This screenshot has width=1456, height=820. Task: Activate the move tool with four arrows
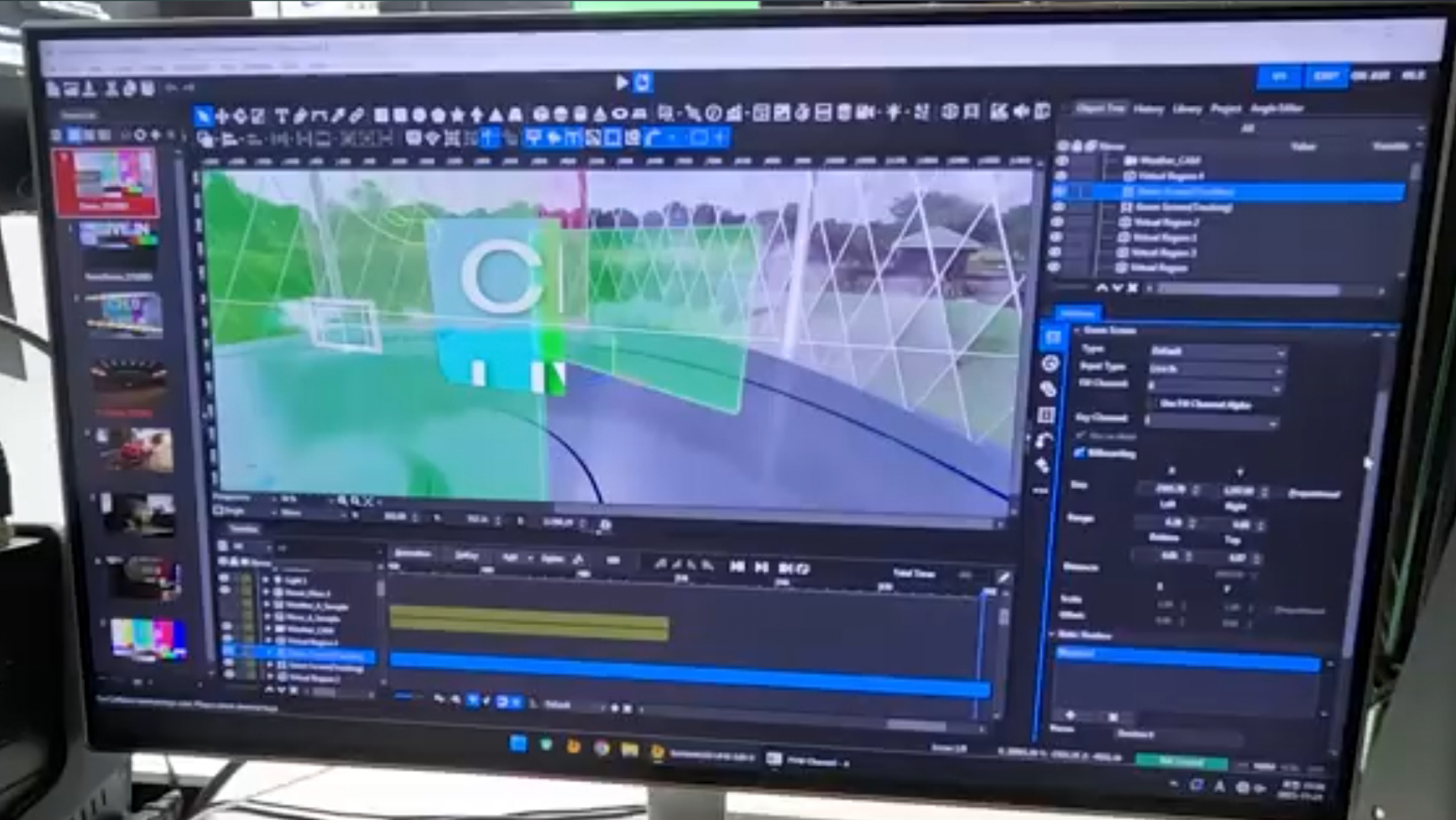point(222,116)
